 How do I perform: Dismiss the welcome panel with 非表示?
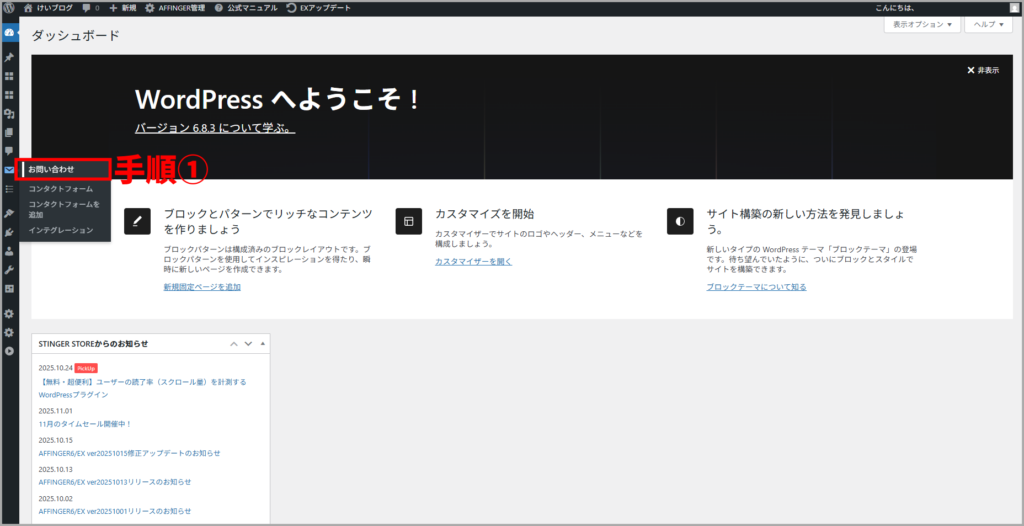[983, 70]
